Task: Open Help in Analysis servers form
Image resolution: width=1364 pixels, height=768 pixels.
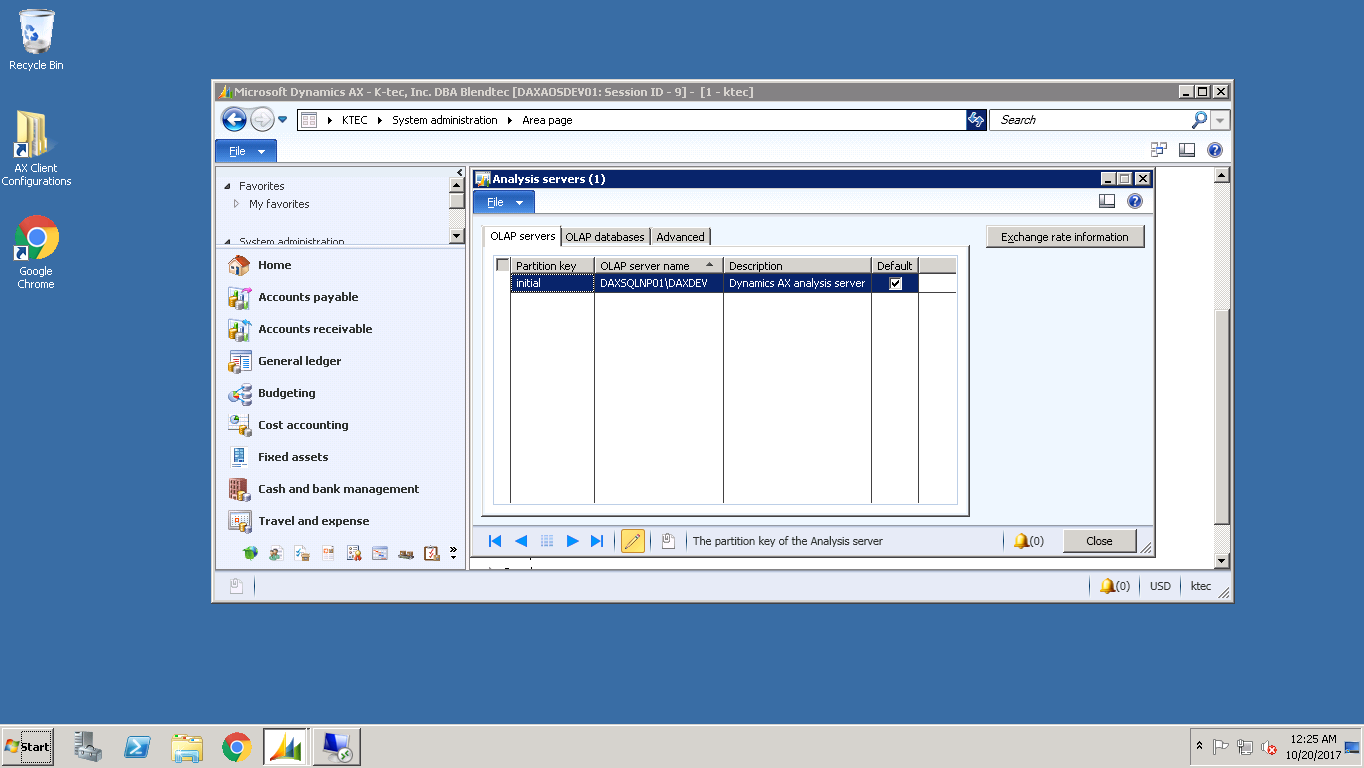Action: [1135, 201]
